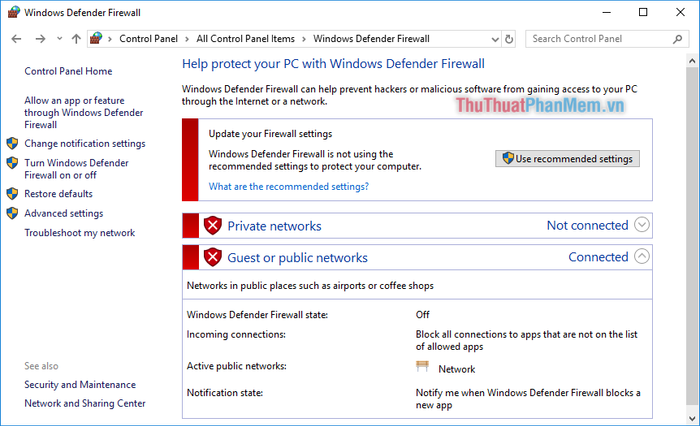Click shield icon beside Change notification settings

coord(12,143)
